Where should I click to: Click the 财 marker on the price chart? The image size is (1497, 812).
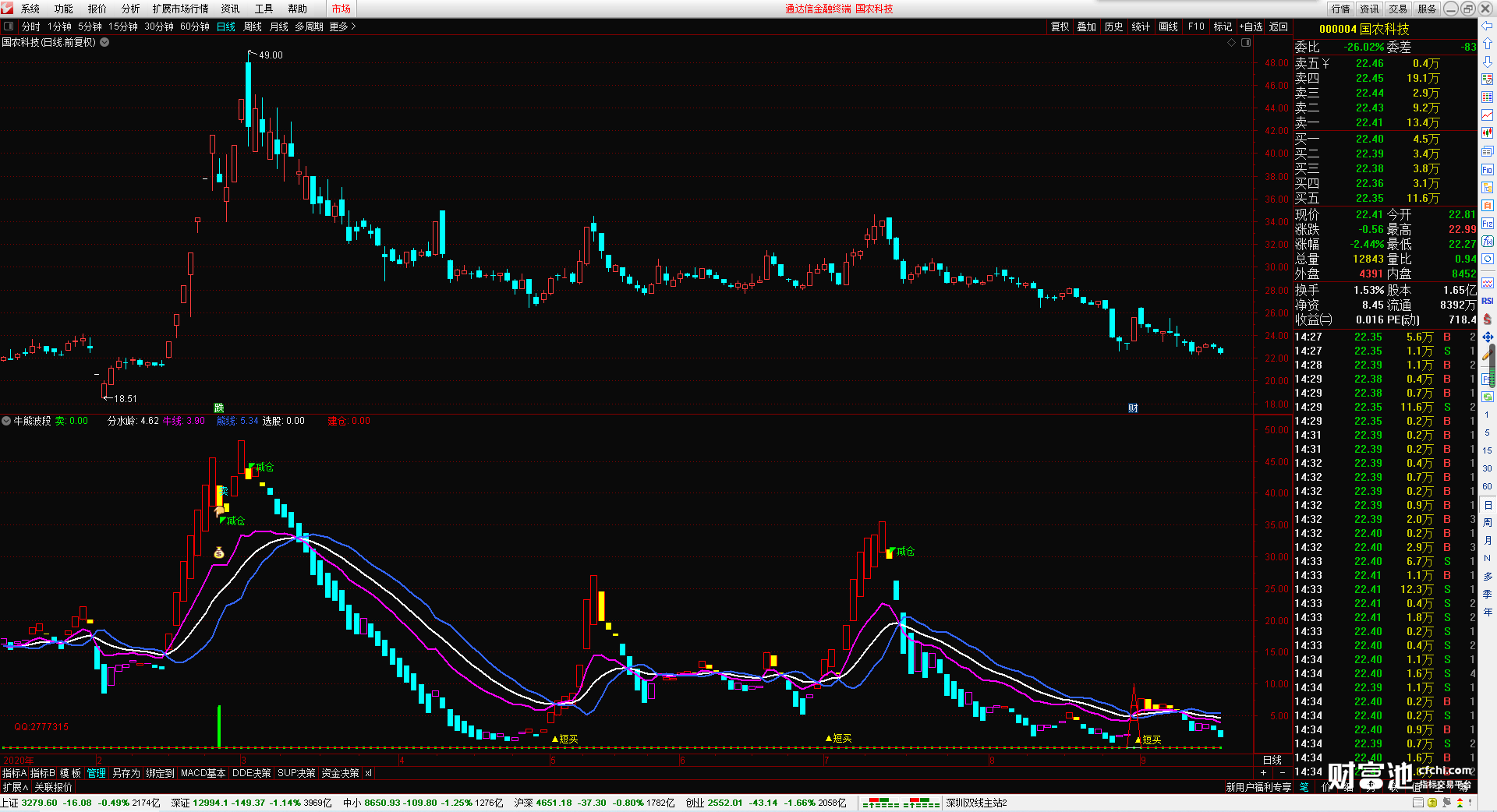pyautogui.click(x=1133, y=408)
